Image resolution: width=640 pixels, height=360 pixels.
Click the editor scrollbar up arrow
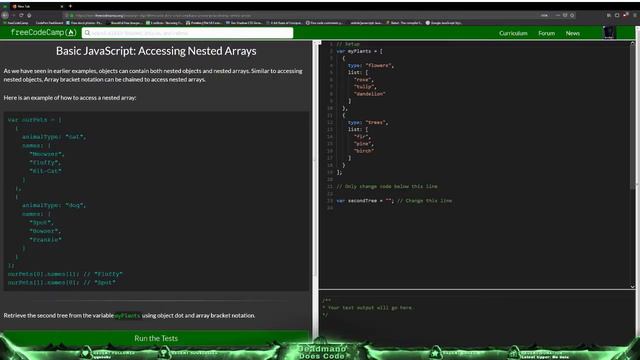tap(632, 43)
